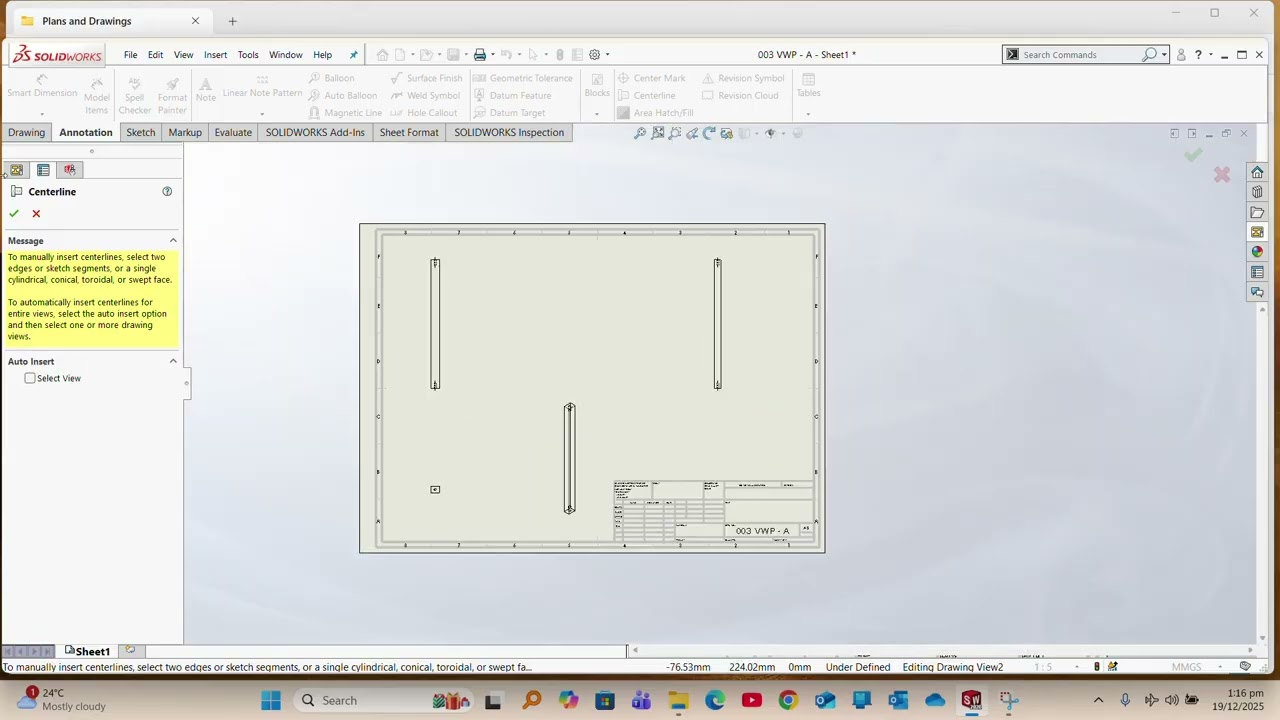The image size is (1280, 720).
Task: Show hidden system tray icons chevron
Action: [1098, 700]
